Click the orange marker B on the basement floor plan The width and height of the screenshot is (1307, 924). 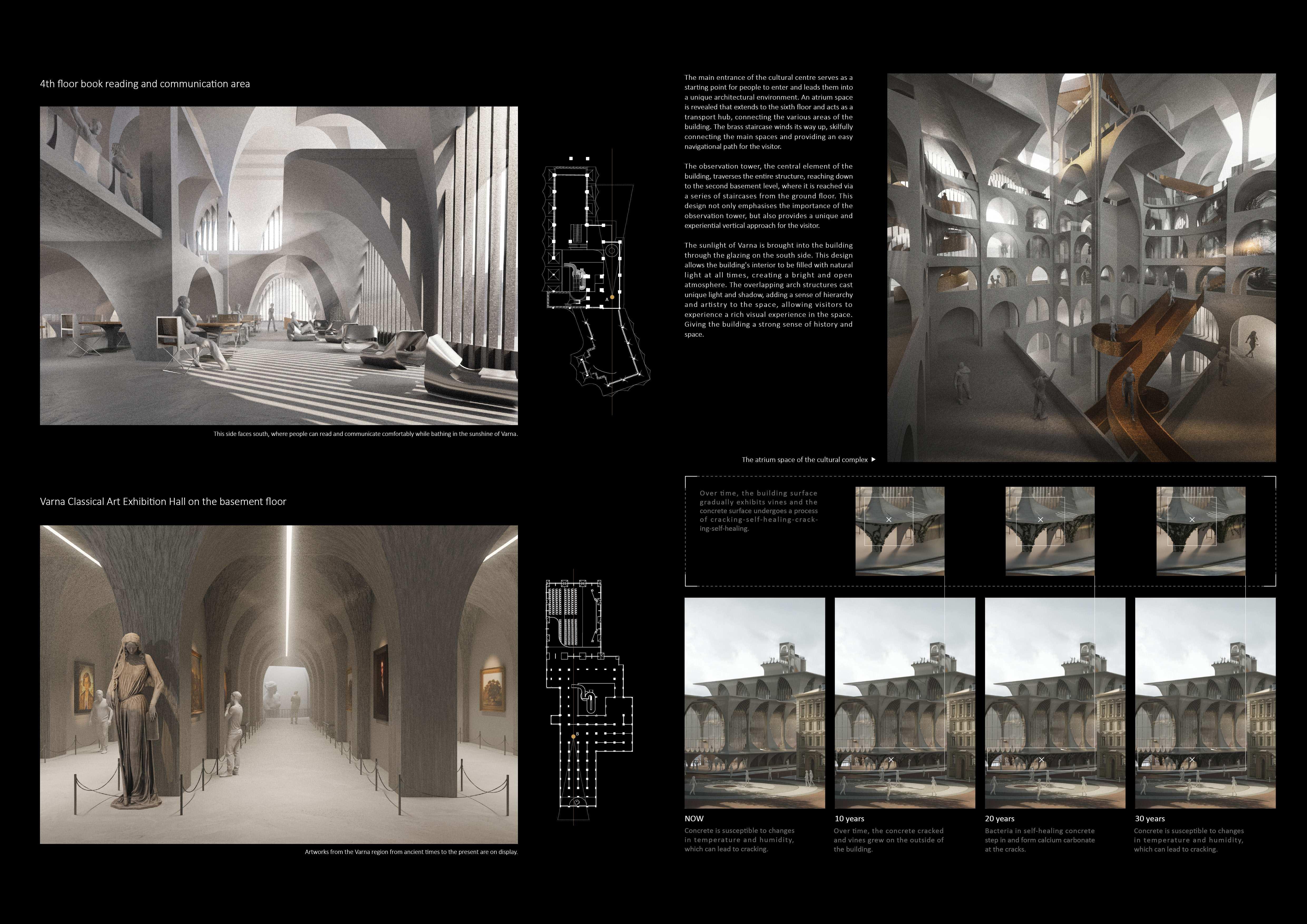pos(573,736)
